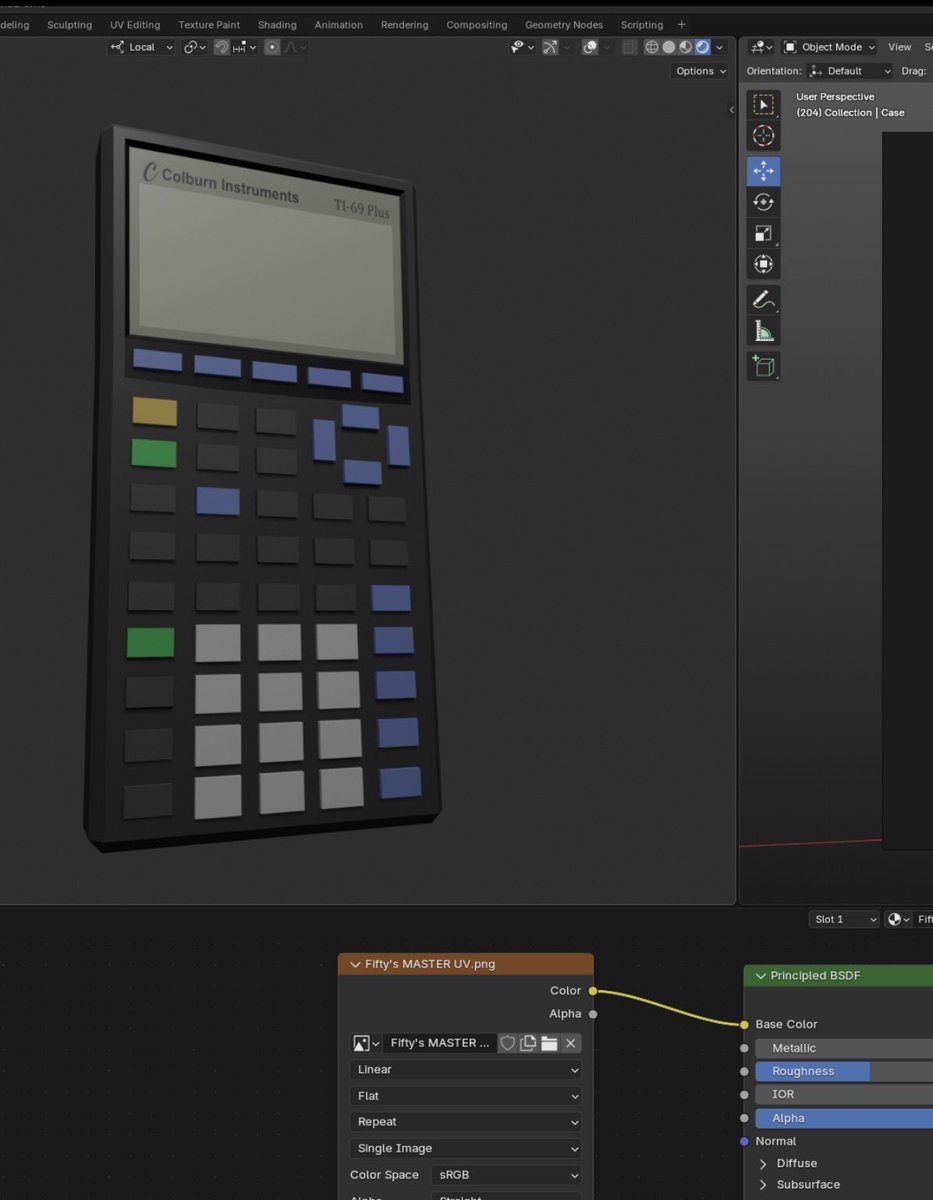Switch to the Geometry Nodes workspace tab
933x1200 pixels.
pos(564,24)
